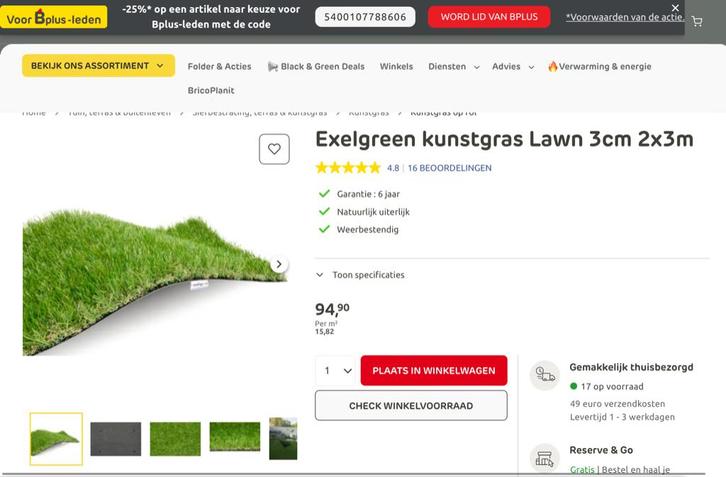Viewport: 726px width, 477px height.
Task: Select the dark grey backing thumbnail
Action: [x=116, y=438]
